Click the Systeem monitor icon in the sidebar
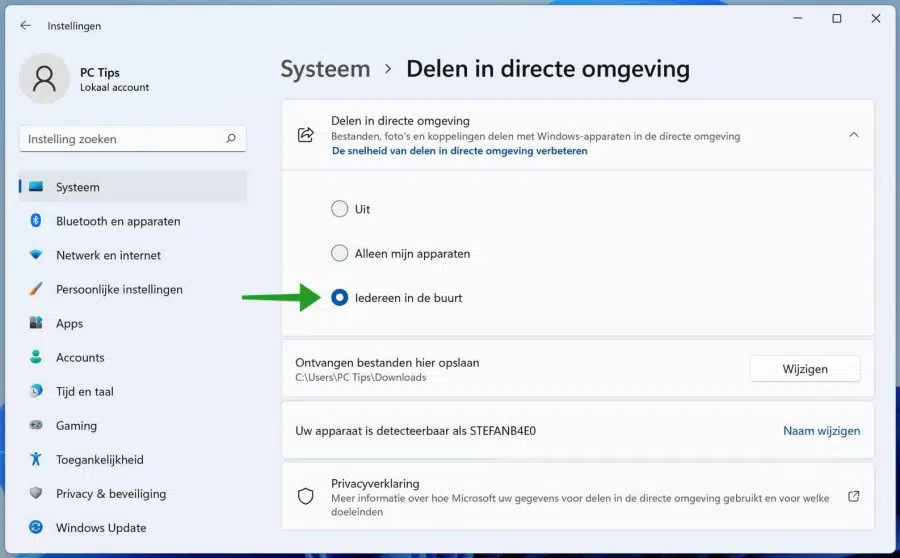 click(36, 187)
